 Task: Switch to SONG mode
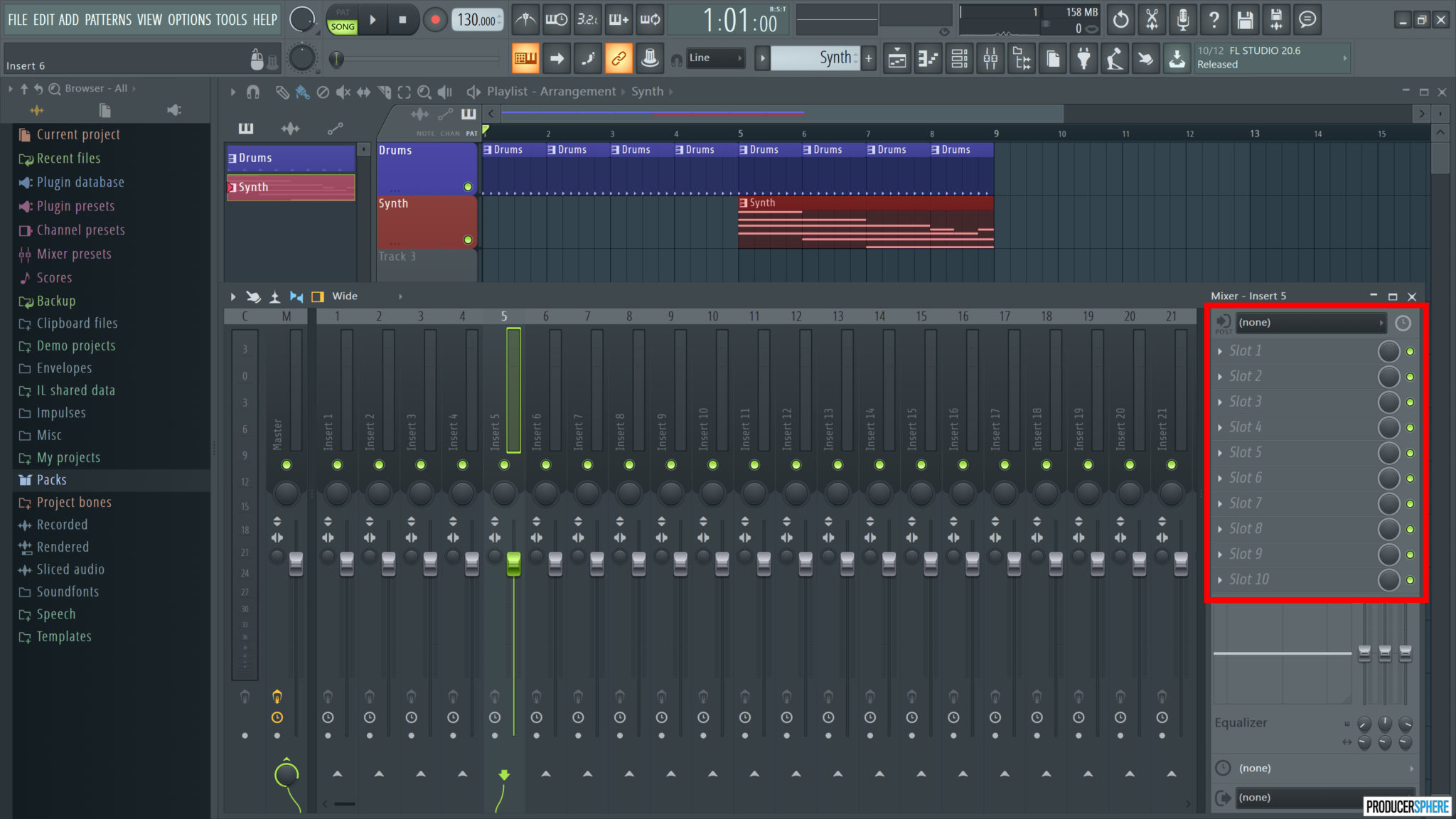click(343, 26)
